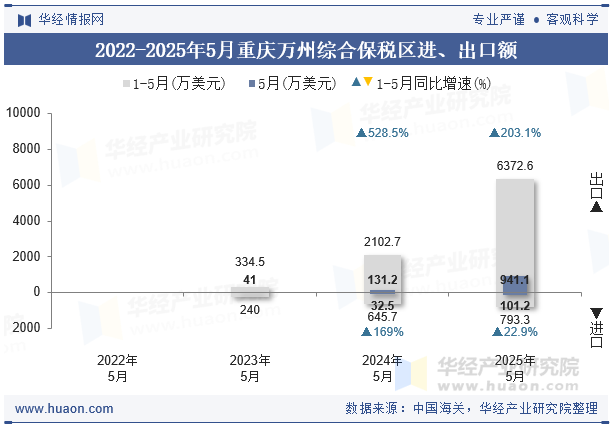Viewport: 615px width, 427px height.
Task: Open the www.huaon.com footer link
Action: (64, 409)
